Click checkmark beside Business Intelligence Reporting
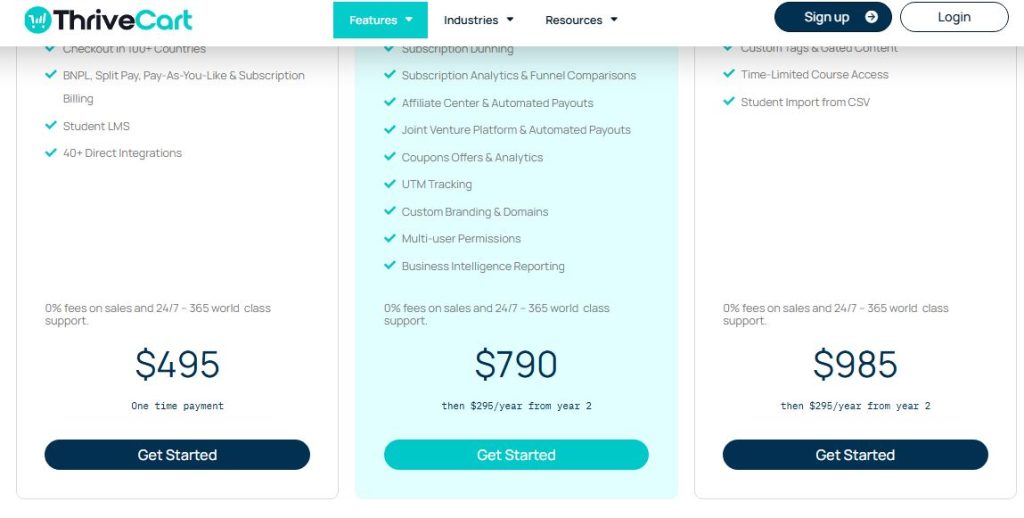Screen dimensions: 1024x518 pyautogui.click(x=390, y=265)
